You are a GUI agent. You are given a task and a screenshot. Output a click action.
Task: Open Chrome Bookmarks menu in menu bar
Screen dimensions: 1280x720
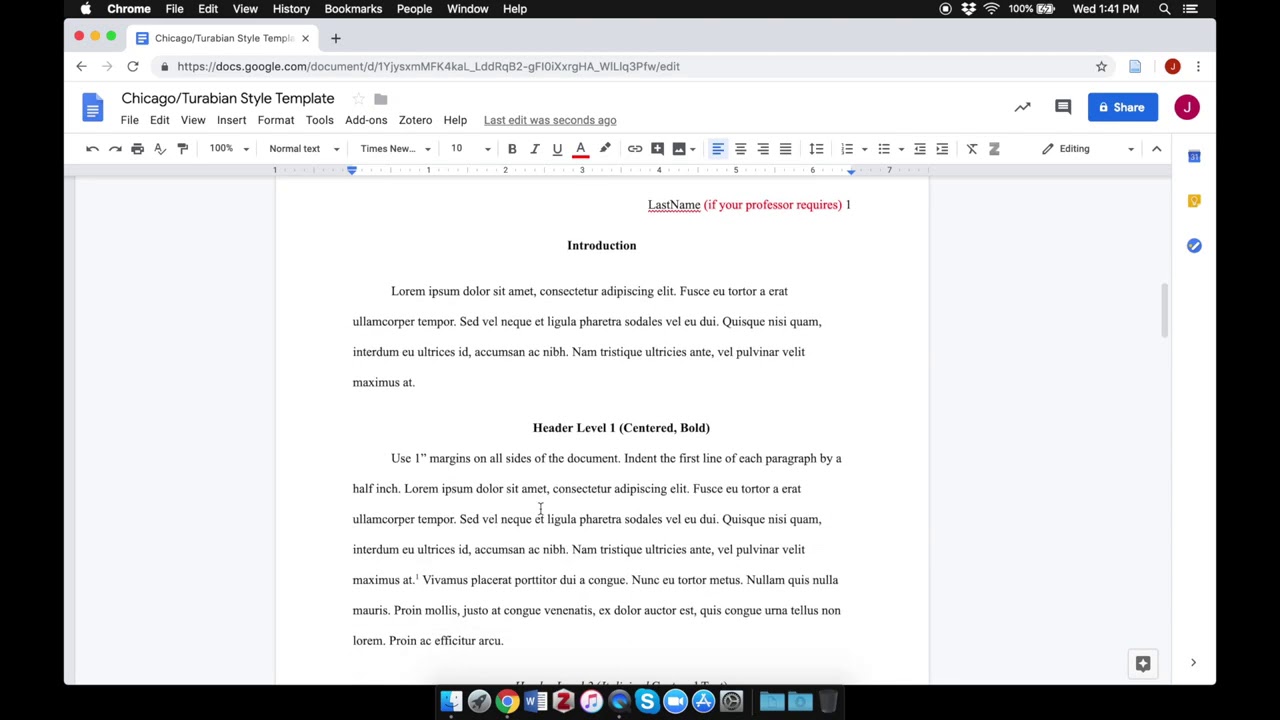pyautogui.click(x=353, y=9)
